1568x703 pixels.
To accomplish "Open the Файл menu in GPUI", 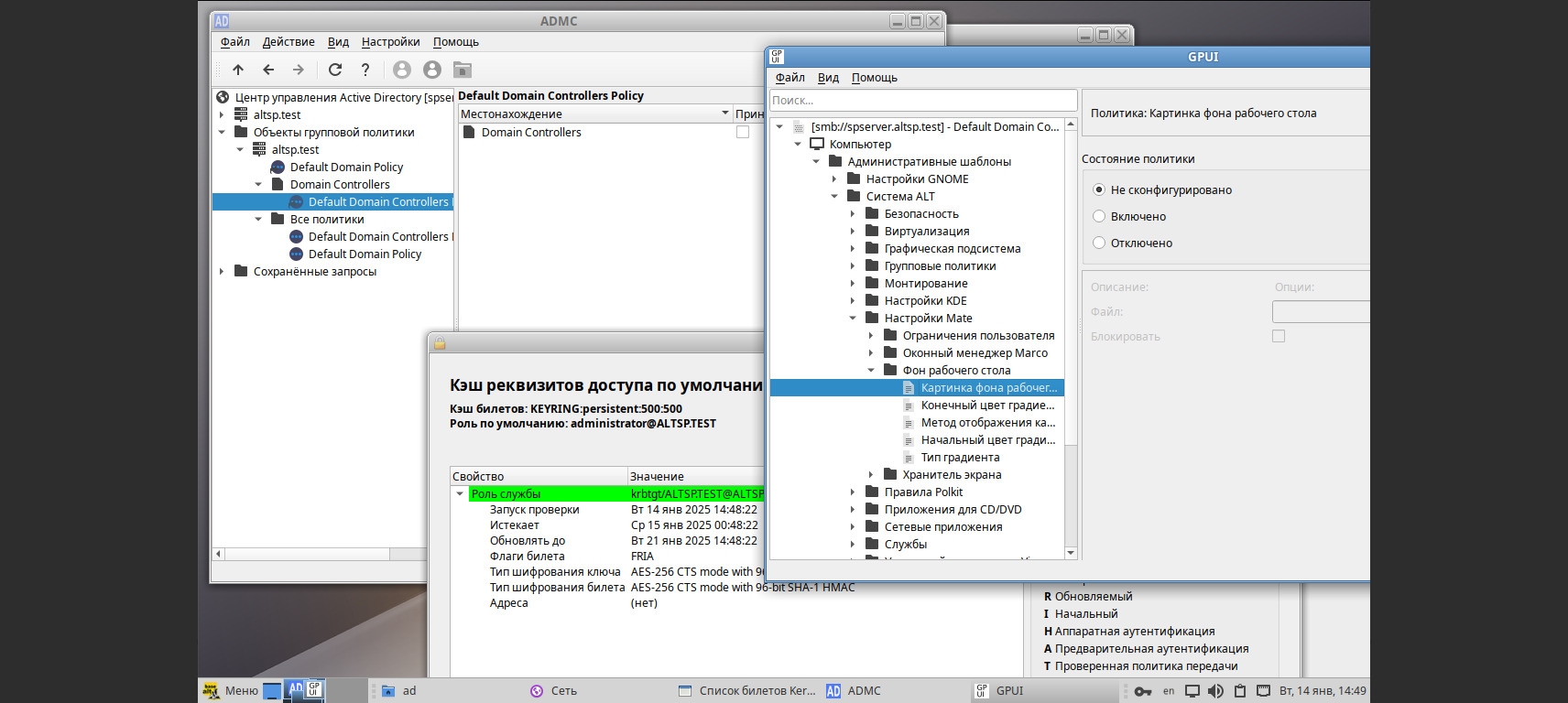I will coord(789,77).
